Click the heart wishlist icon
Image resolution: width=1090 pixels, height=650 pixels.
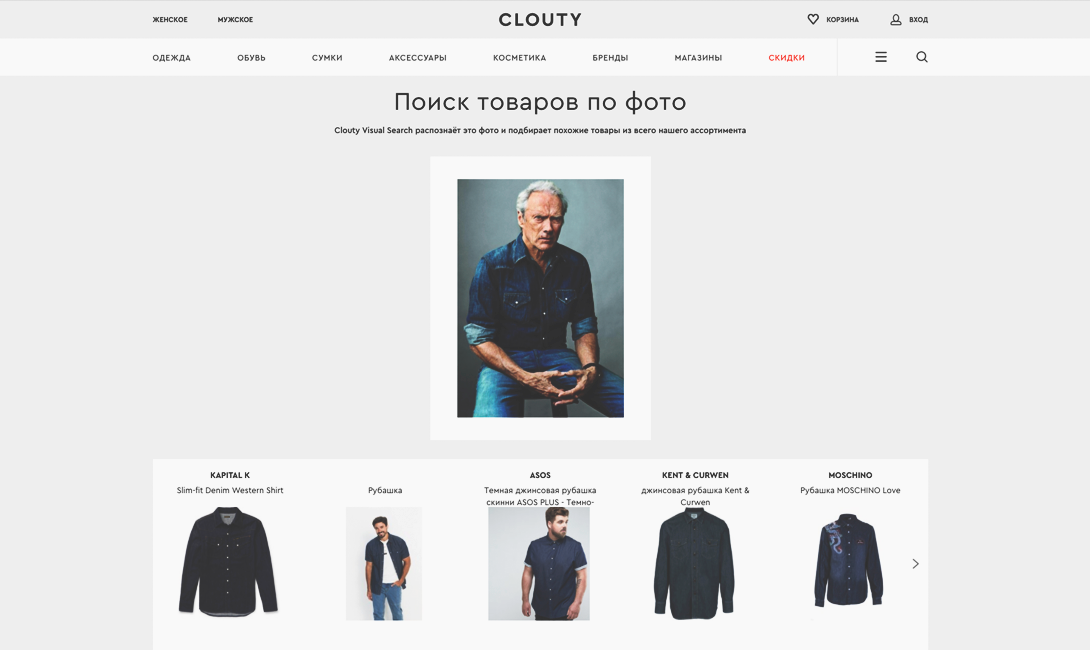point(813,19)
